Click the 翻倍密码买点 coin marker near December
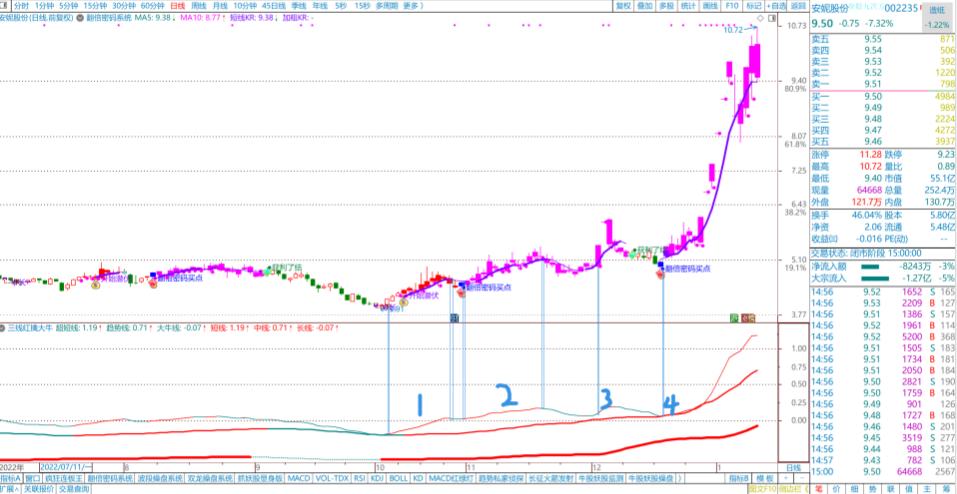This screenshot has height=494, width=957. point(662,275)
